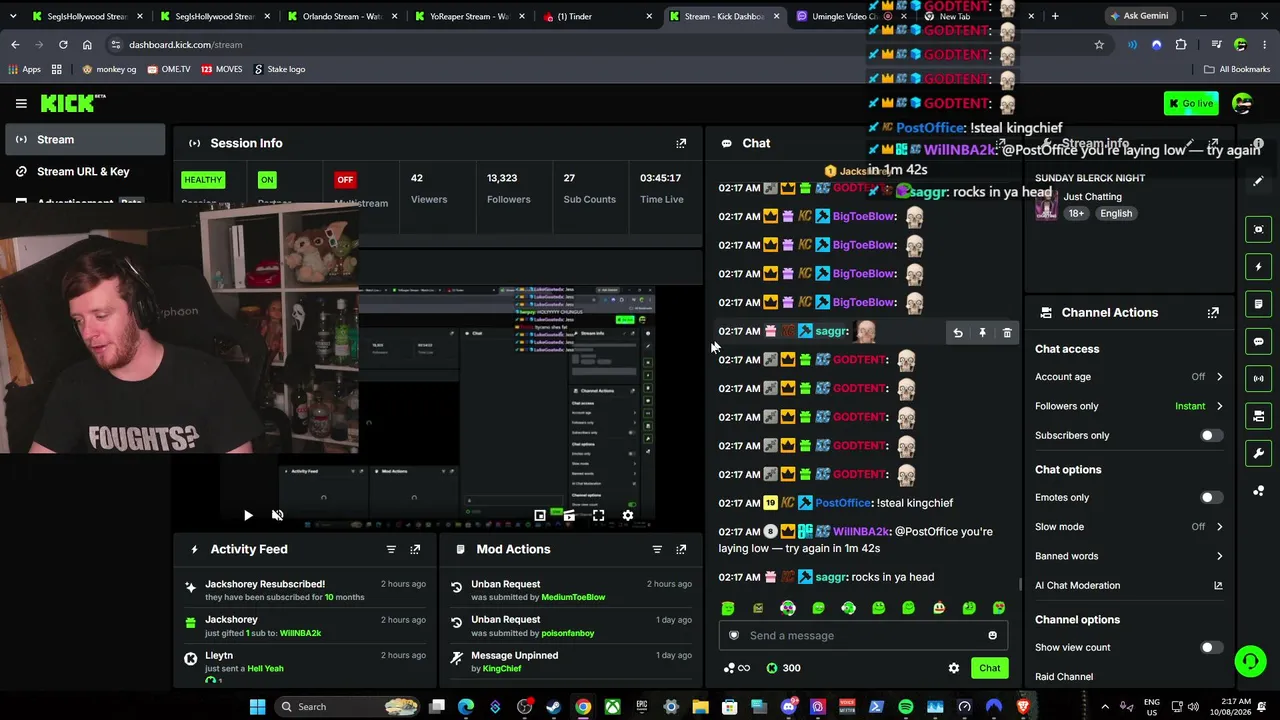Click the Kick logo
This screenshot has height=720, width=1280.
73,103
